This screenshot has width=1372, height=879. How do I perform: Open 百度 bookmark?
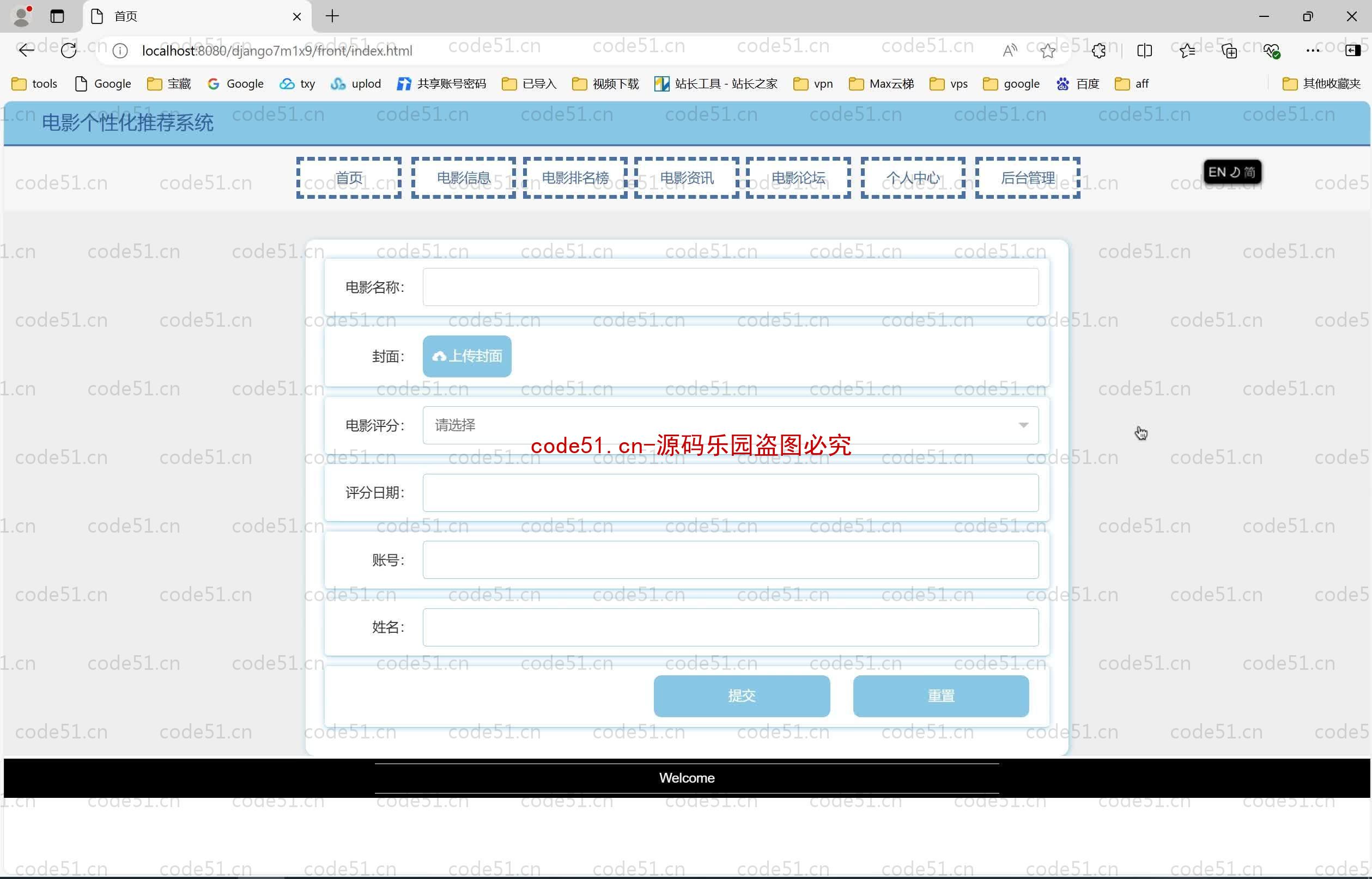1078,84
